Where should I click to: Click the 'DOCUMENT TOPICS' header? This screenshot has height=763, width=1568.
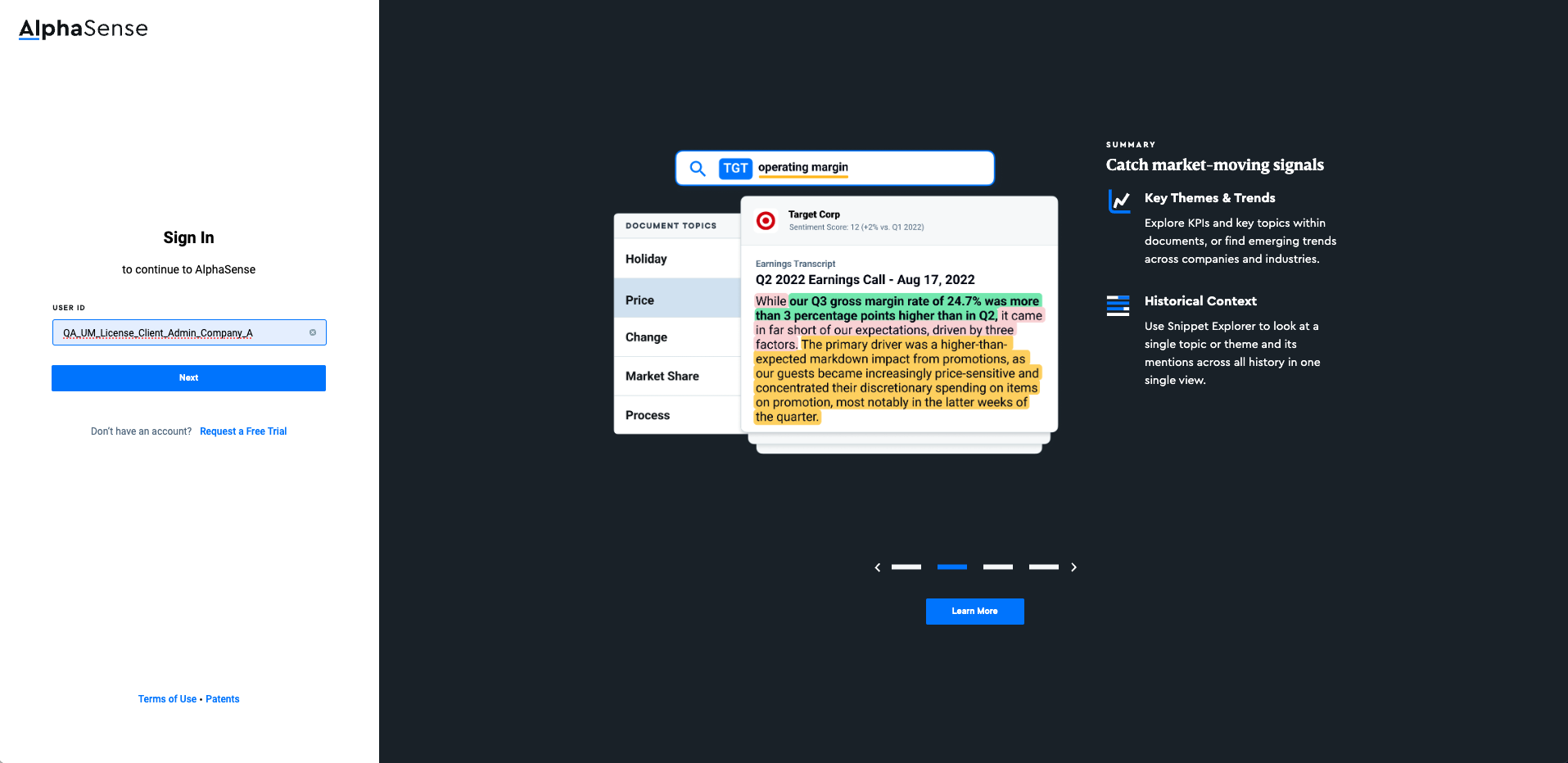click(671, 226)
